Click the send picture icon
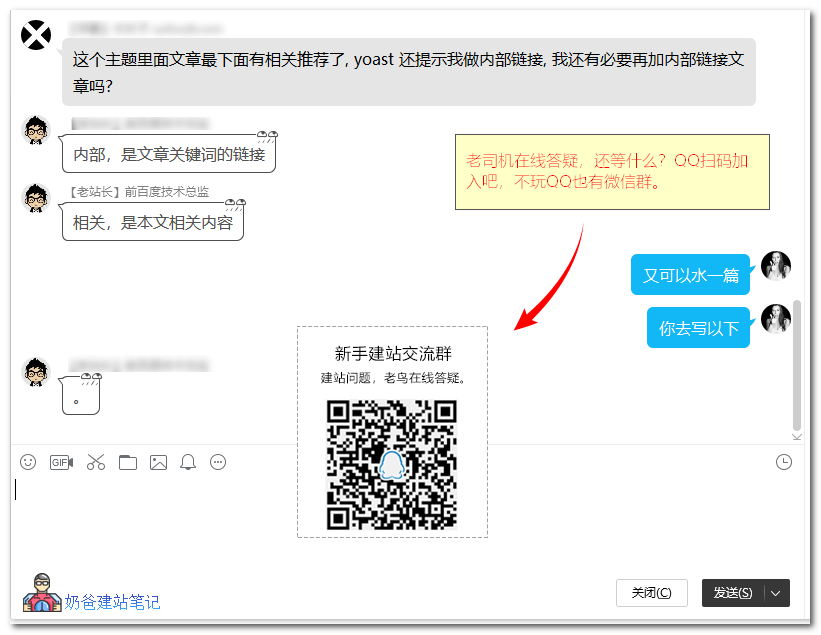The height and width of the screenshot is (635, 821). point(158,462)
